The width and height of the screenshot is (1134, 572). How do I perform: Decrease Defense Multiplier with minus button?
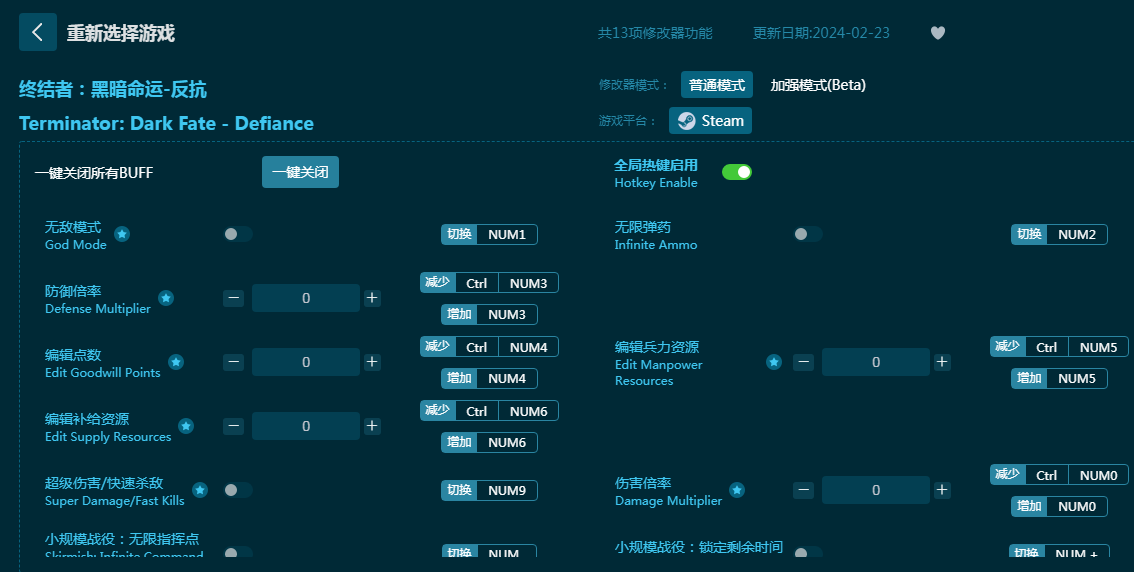[234, 298]
